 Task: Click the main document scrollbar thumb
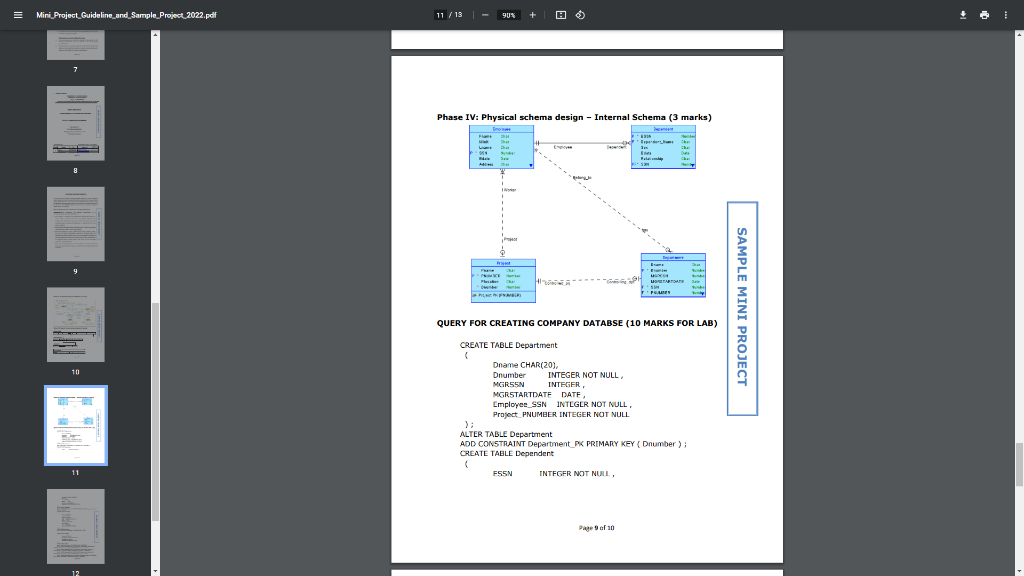coord(1019,464)
